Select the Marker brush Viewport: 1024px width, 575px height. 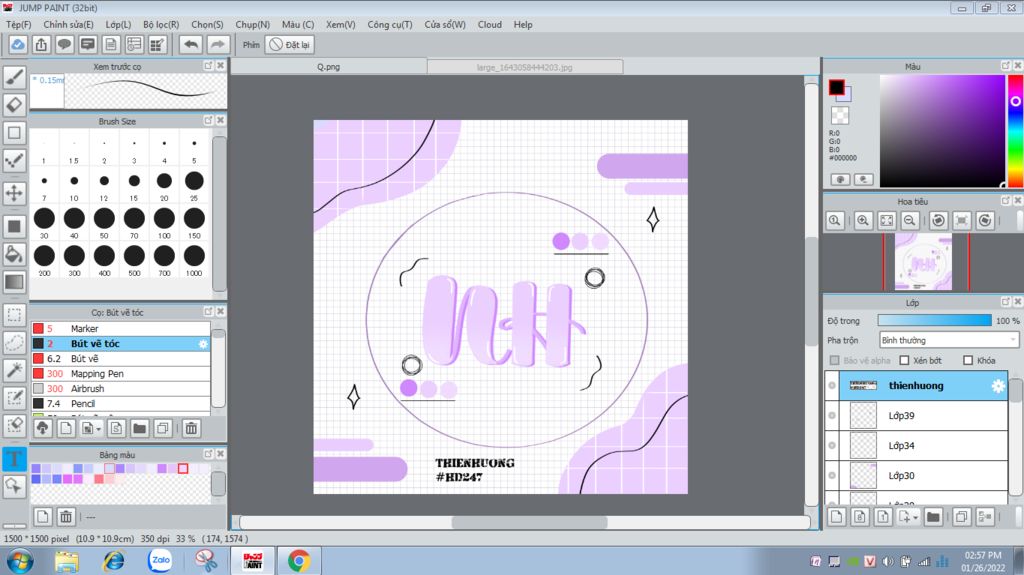(x=121, y=329)
